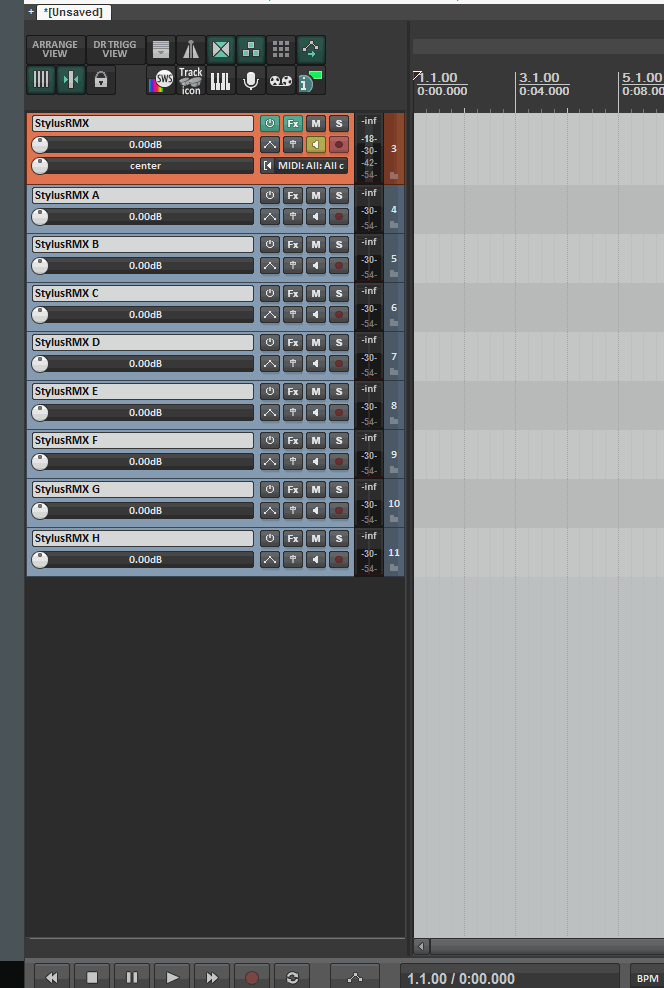Mute the StylusRMX track

[316, 124]
